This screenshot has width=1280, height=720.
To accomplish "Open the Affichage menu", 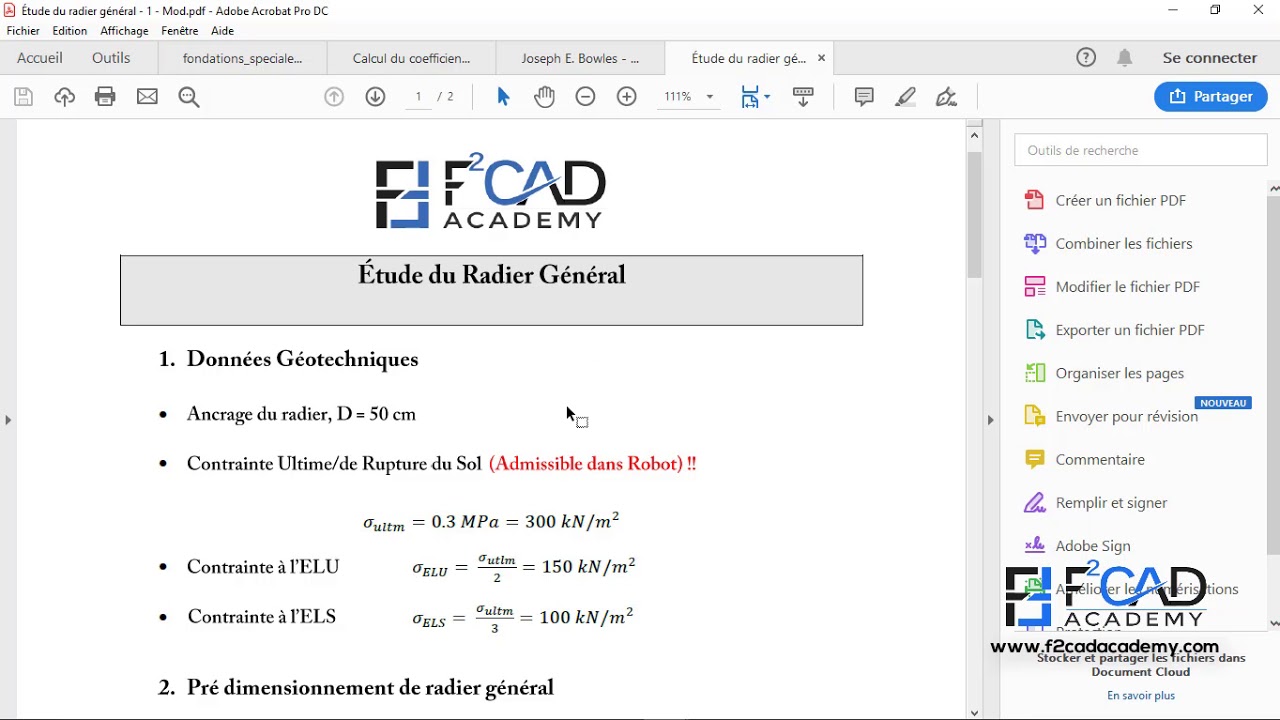I will pos(125,31).
